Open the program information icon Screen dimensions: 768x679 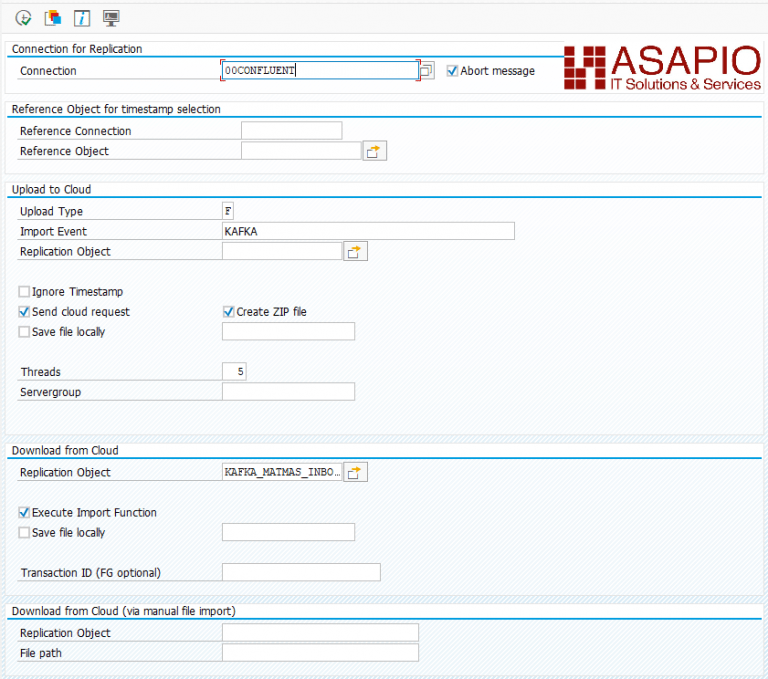pyautogui.click(x=82, y=18)
